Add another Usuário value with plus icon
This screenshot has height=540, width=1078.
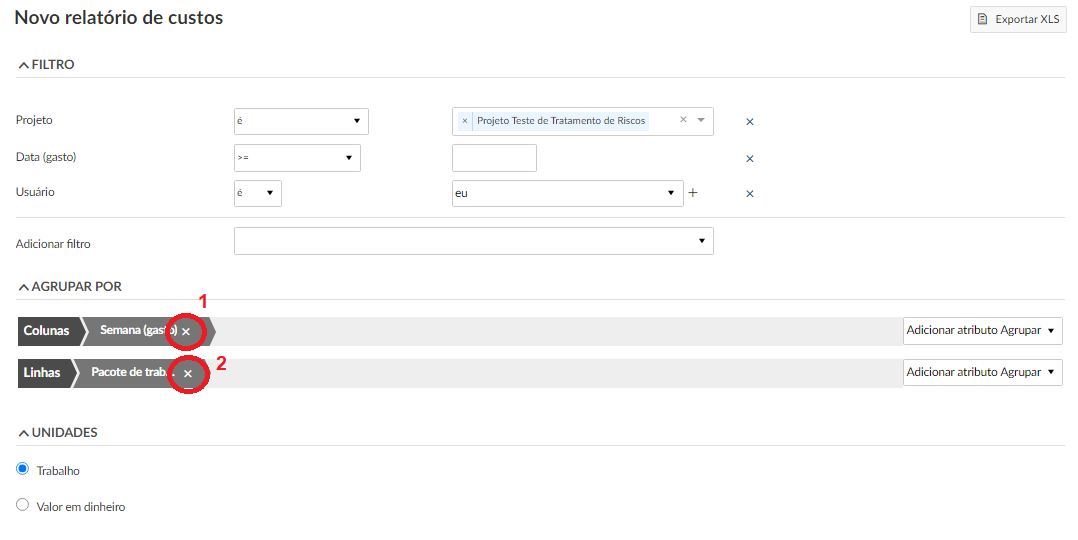(692, 193)
